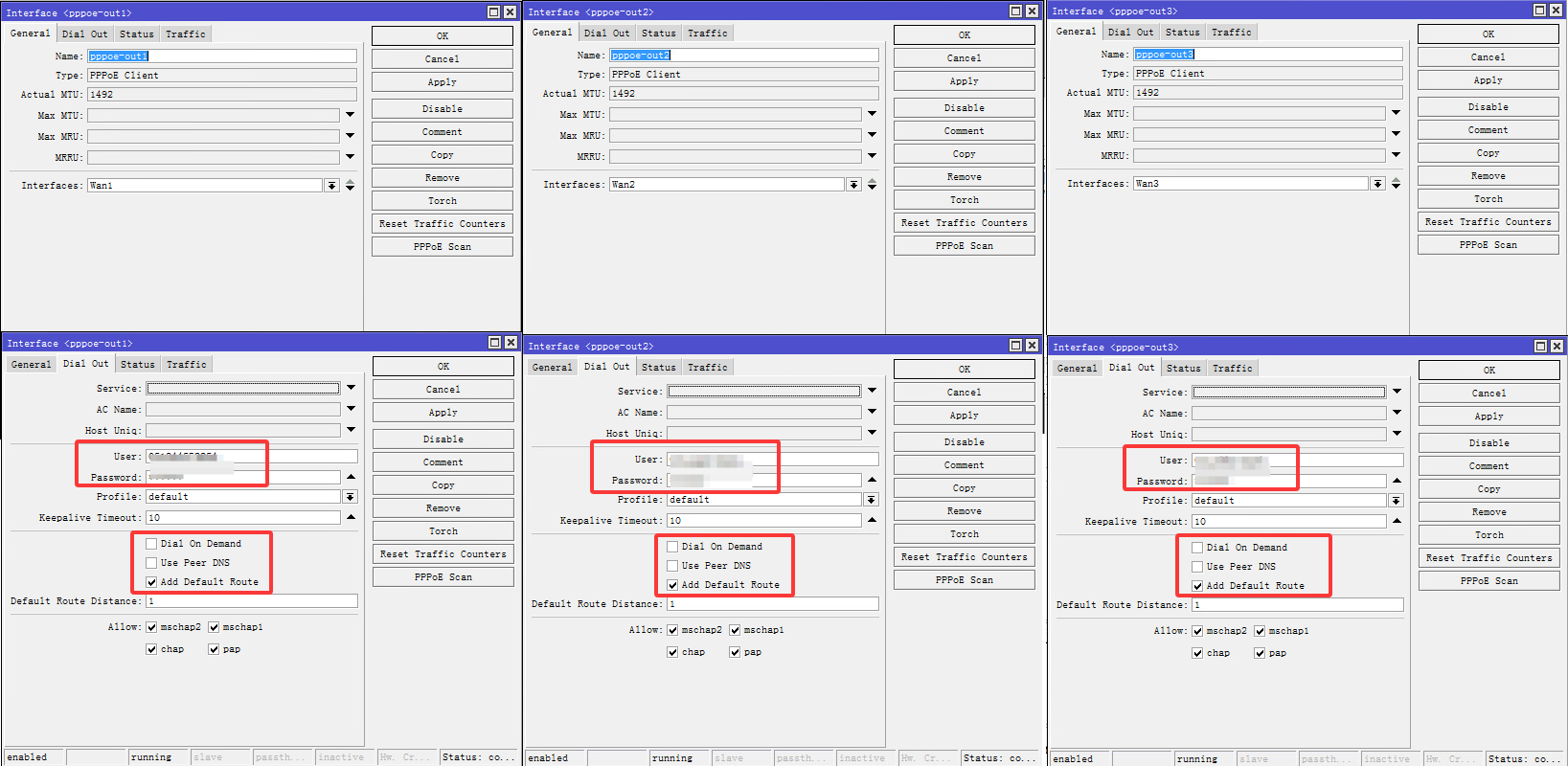Click up arrow beside pppoe-out1 Password field

[x=351, y=477]
